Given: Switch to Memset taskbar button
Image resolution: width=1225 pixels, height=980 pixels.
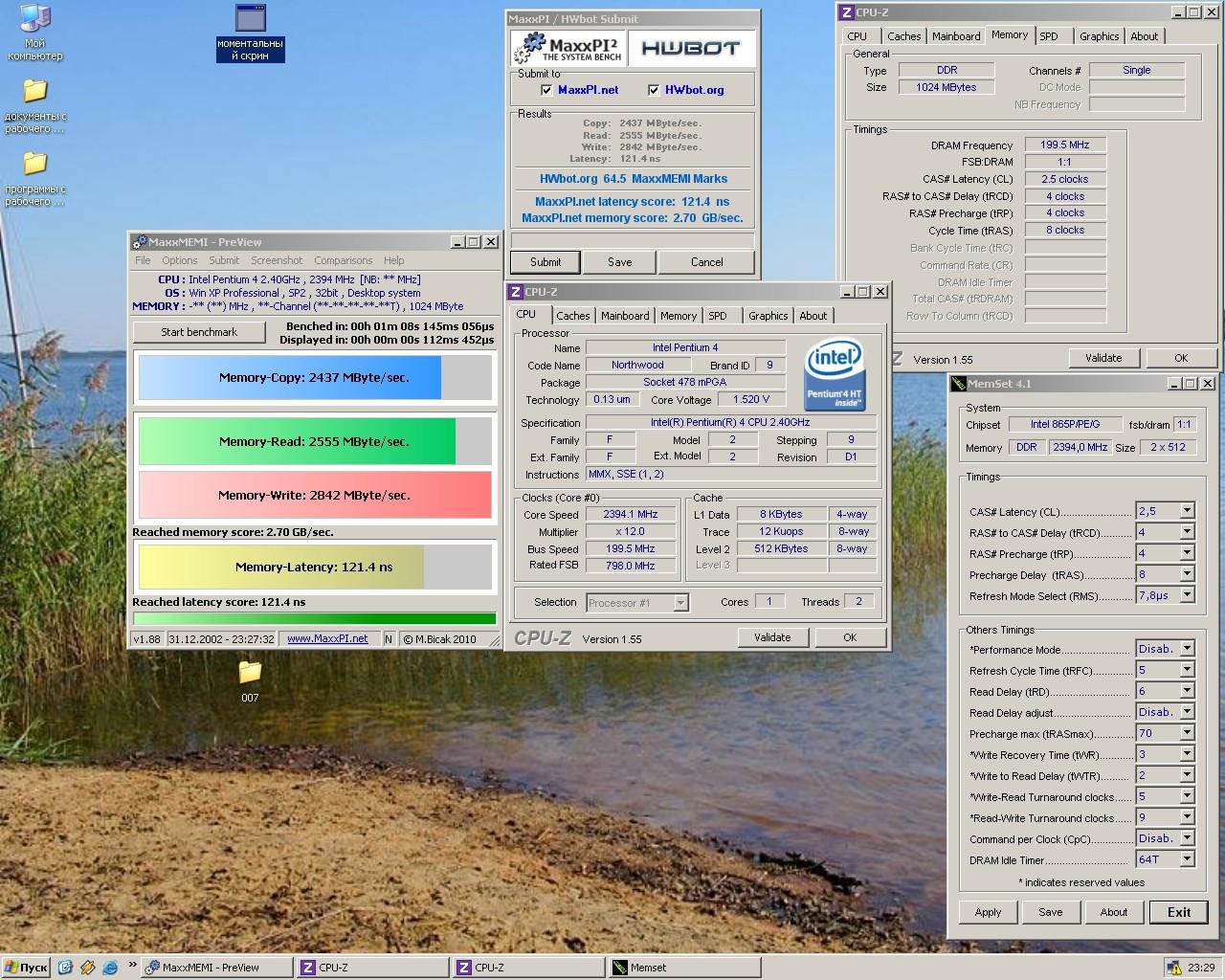Looking at the screenshot, I should (x=684, y=968).
